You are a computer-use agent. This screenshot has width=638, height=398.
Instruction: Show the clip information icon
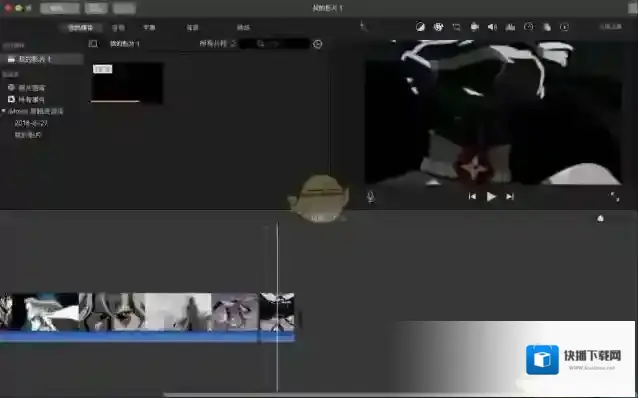(564, 27)
